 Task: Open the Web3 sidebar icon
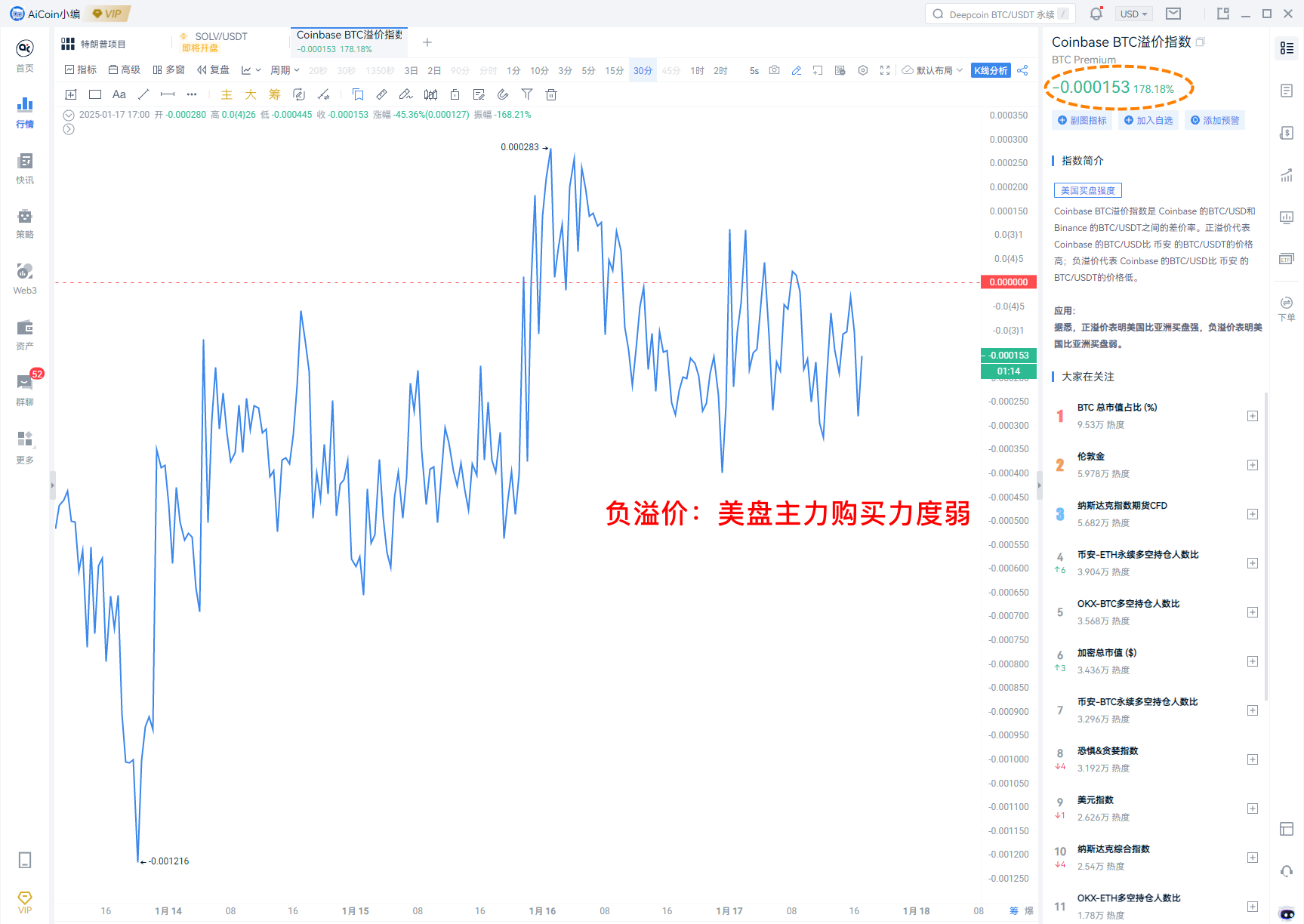tap(25, 279)
